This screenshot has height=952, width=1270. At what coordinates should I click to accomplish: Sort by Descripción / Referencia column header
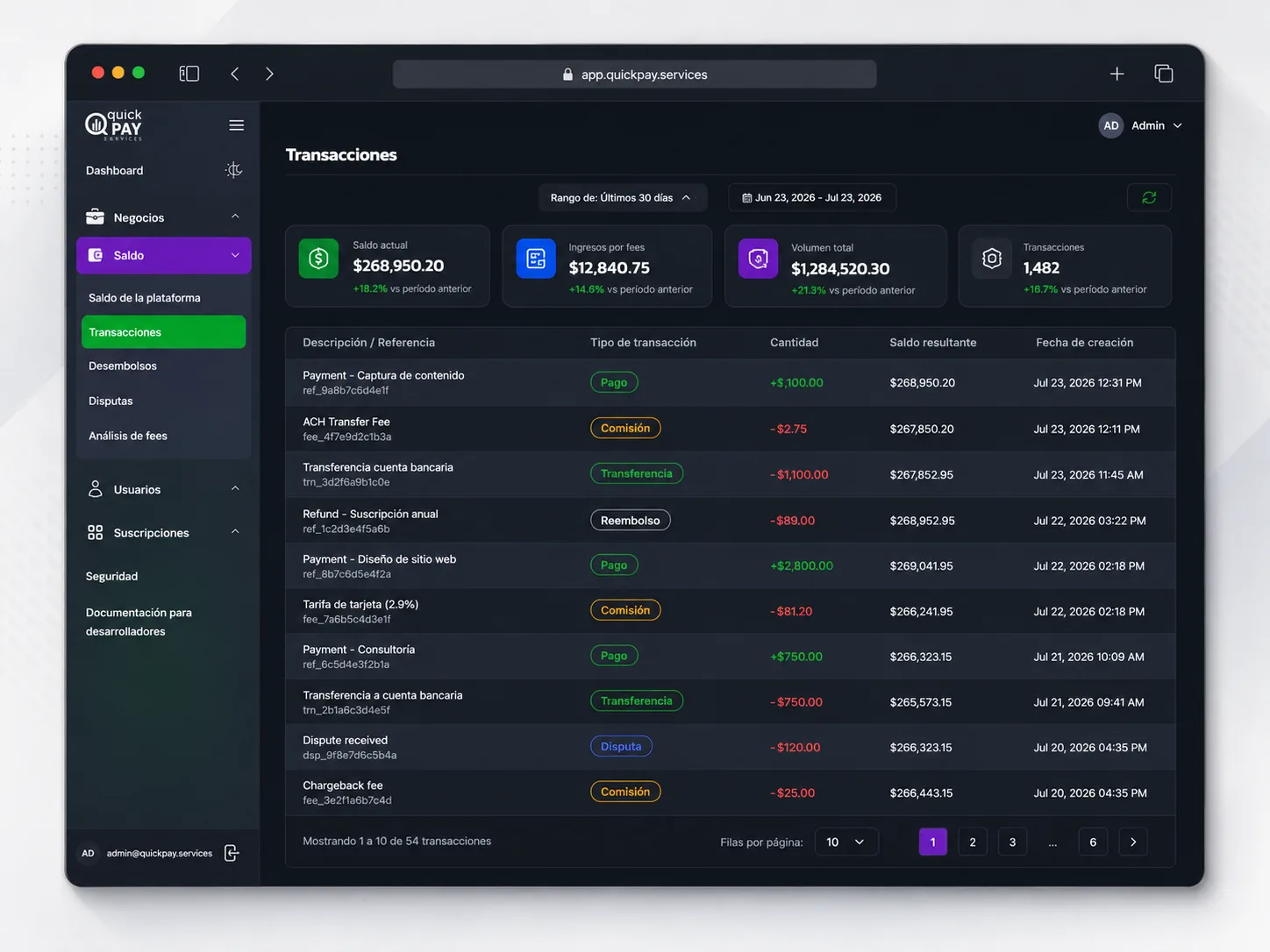click(368, 343)
